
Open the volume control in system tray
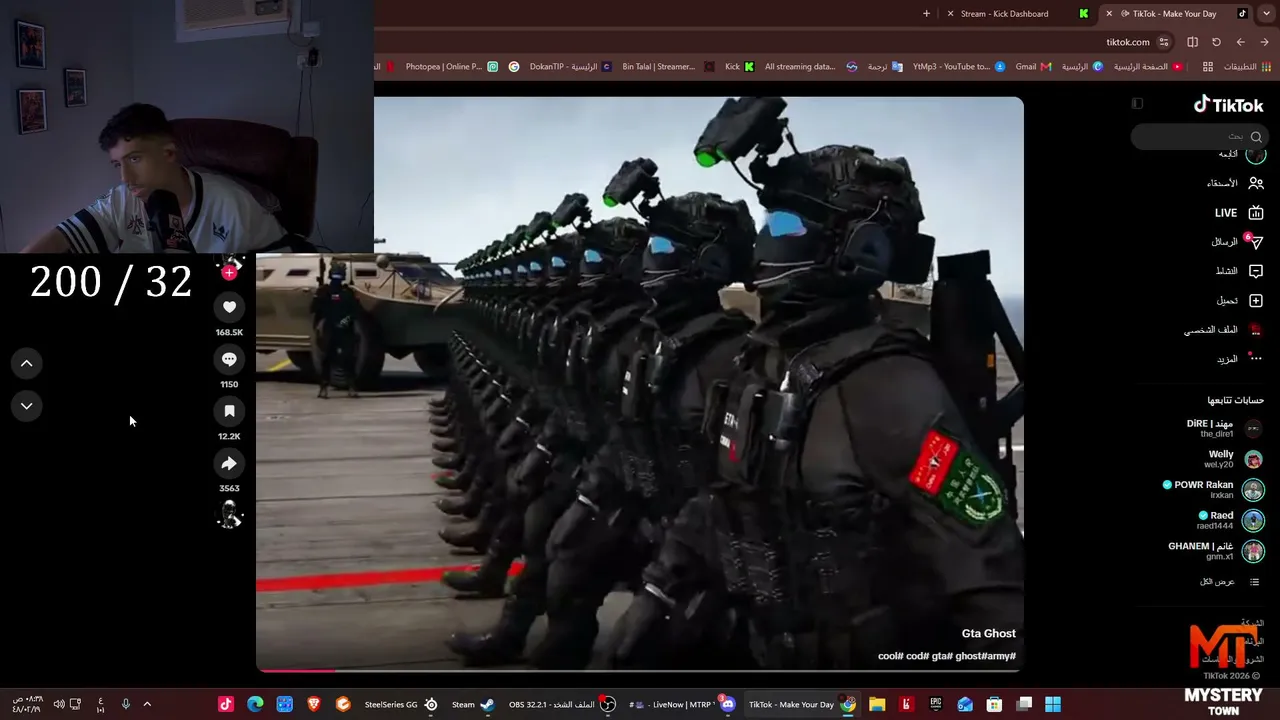[59, 704]
